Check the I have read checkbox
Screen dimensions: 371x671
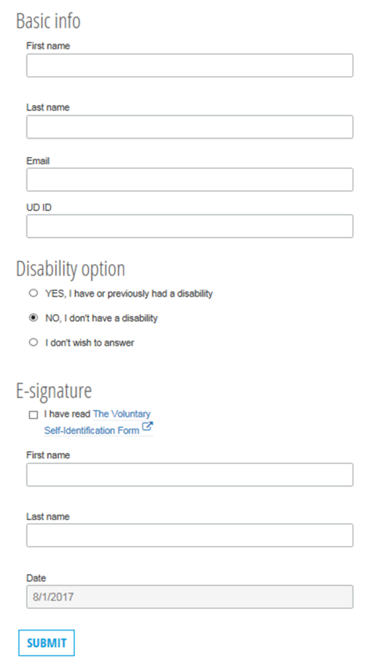(x=33, y=415)
